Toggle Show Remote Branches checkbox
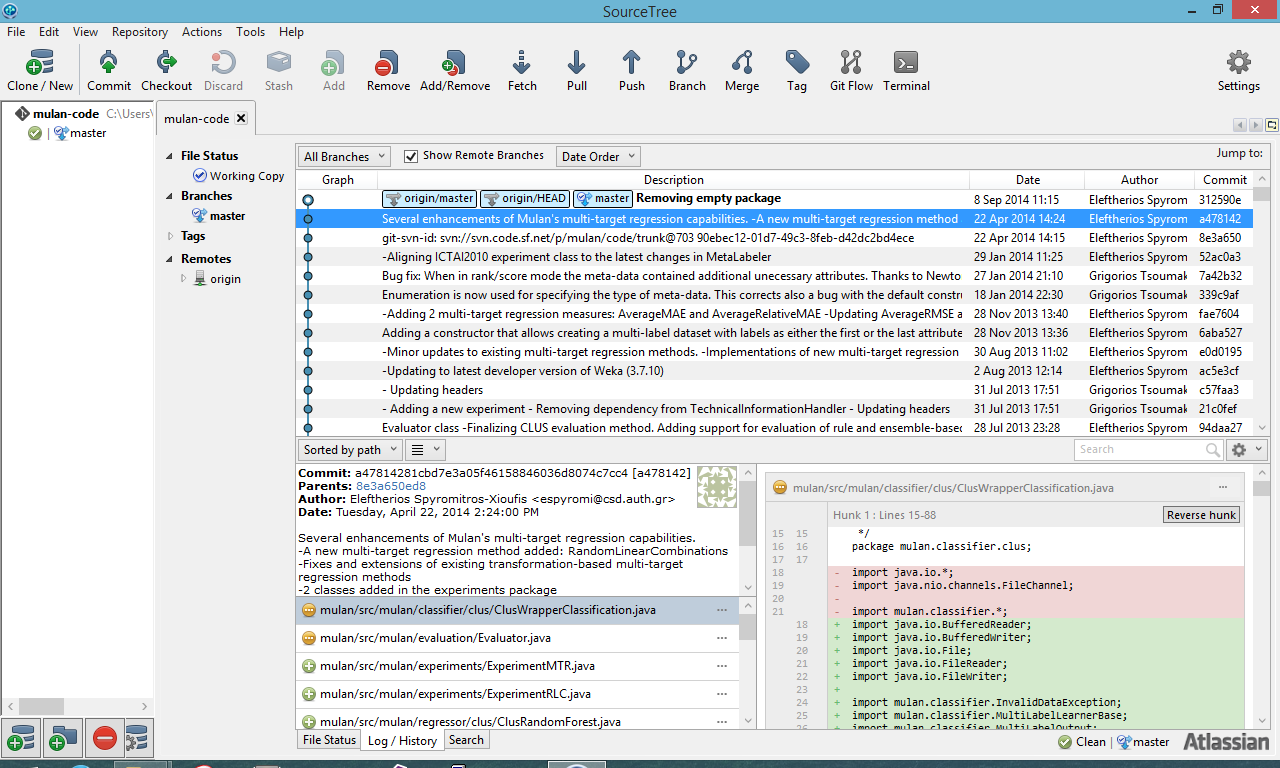Viewport: 1280px width, 768px height. point(411,156)
